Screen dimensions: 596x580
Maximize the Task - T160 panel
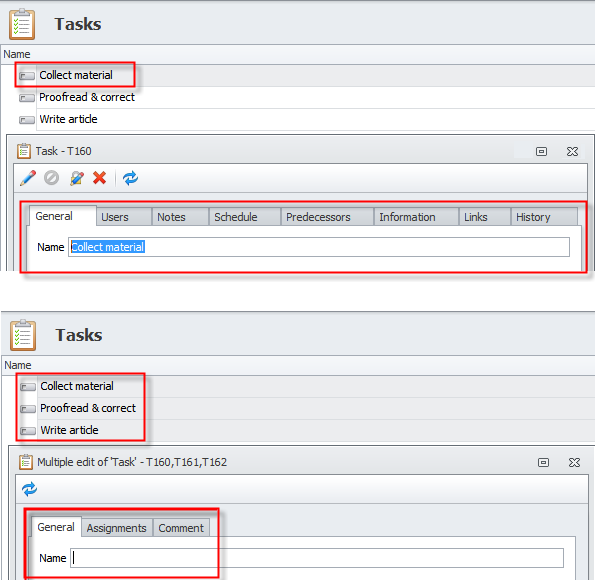pos(541,152)
